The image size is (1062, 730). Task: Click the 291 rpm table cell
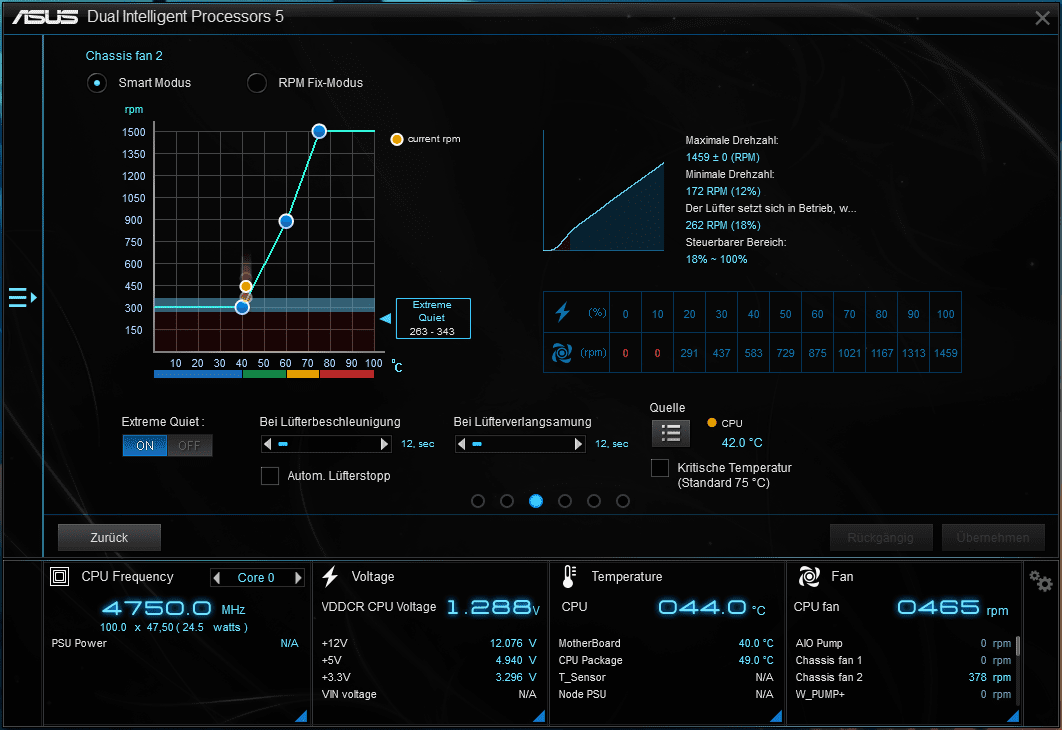[x=689, y=353]
